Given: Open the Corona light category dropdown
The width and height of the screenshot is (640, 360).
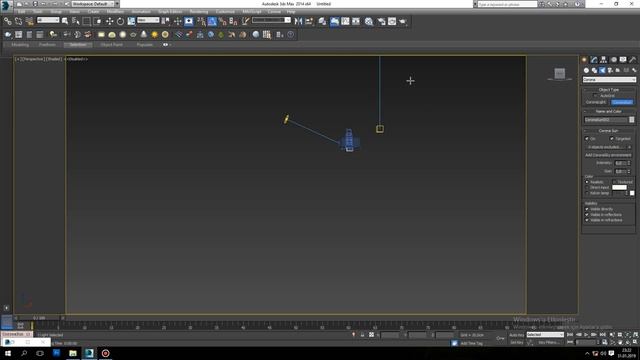Looking at the screenshot, I should point(609,80).
